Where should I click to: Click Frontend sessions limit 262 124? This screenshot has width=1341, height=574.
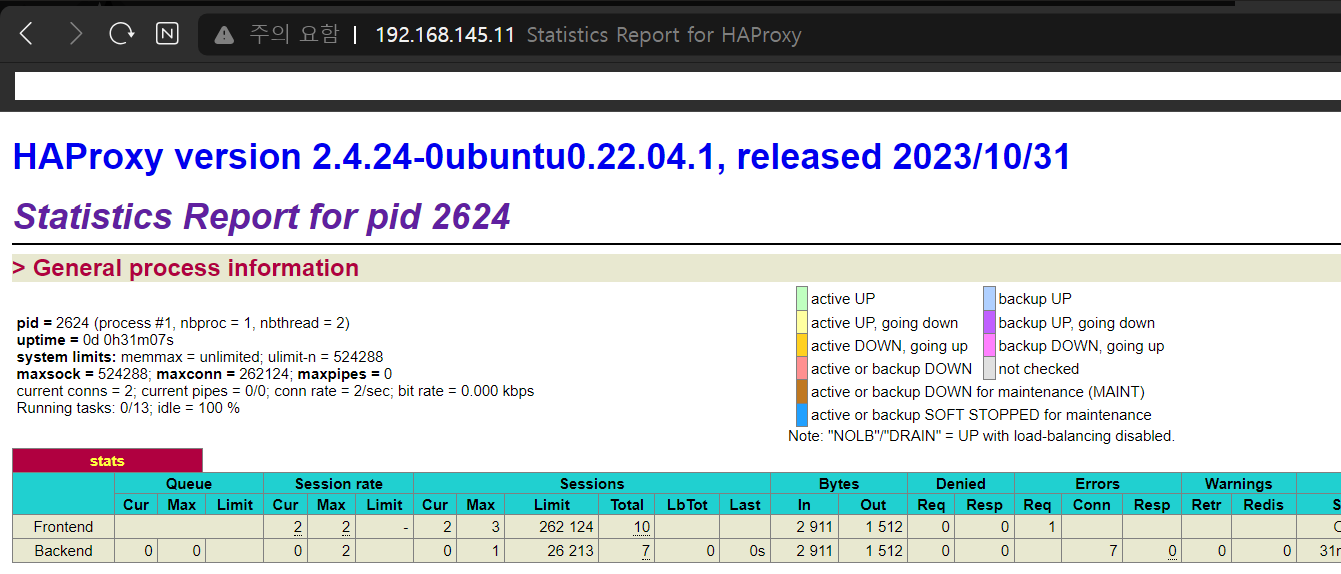click(566, 527)
